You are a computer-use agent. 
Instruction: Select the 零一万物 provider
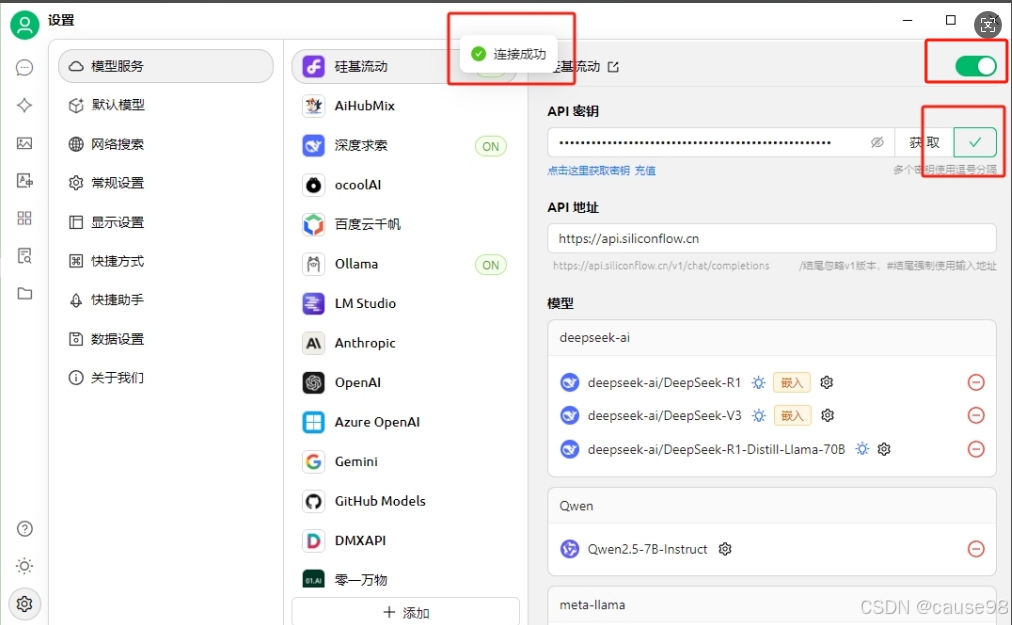point(404,579)
